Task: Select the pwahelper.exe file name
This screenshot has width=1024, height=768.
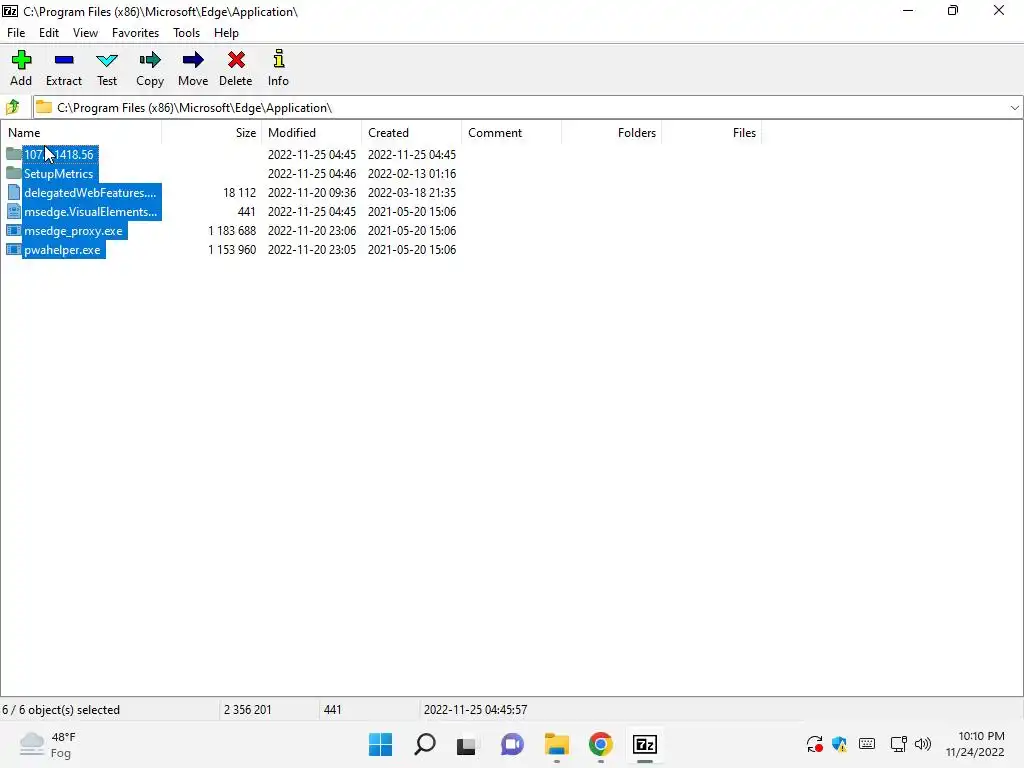Action: [62, 249]
